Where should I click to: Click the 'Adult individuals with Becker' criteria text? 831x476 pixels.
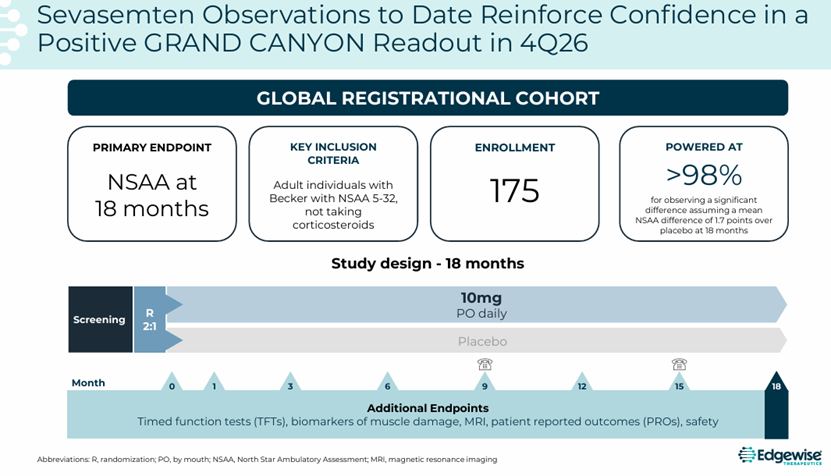pyautogui.click(x=333, y=205)
